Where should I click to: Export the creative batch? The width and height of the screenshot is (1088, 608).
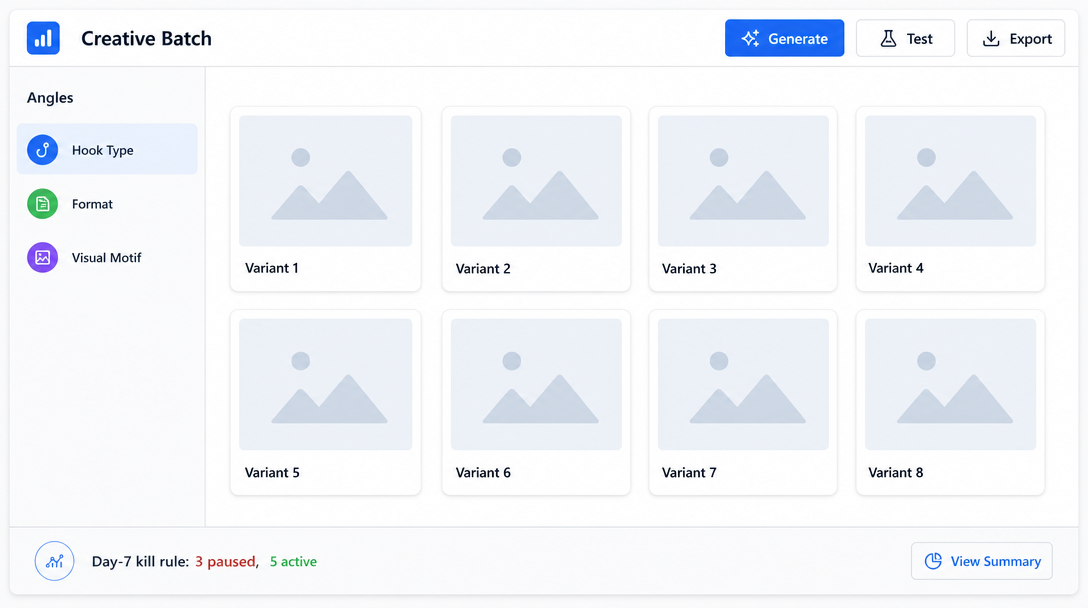click(x=1016, y=38)
